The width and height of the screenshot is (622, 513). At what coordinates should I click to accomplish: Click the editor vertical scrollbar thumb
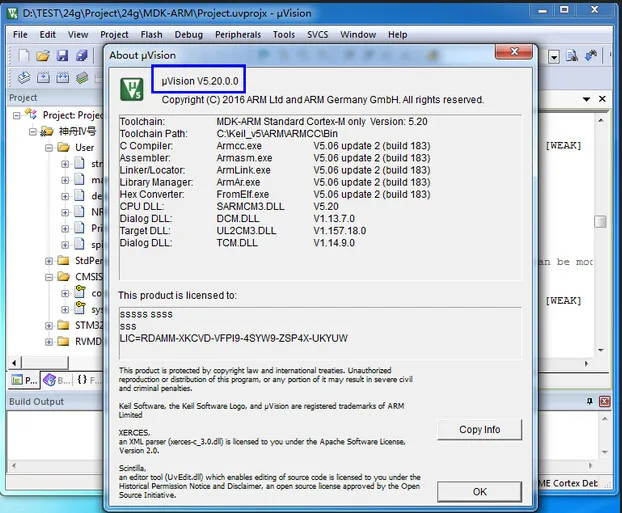click(600, 221)
